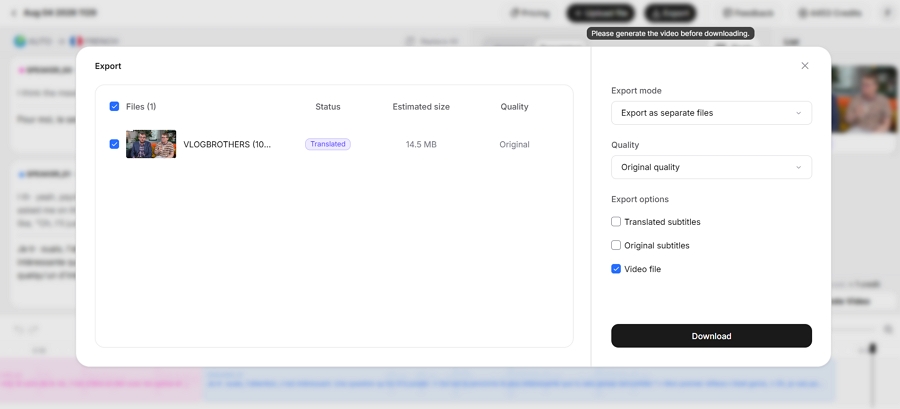900x409 pixels.
Task: Click the Original quality cell in file row
Action: 514,145
